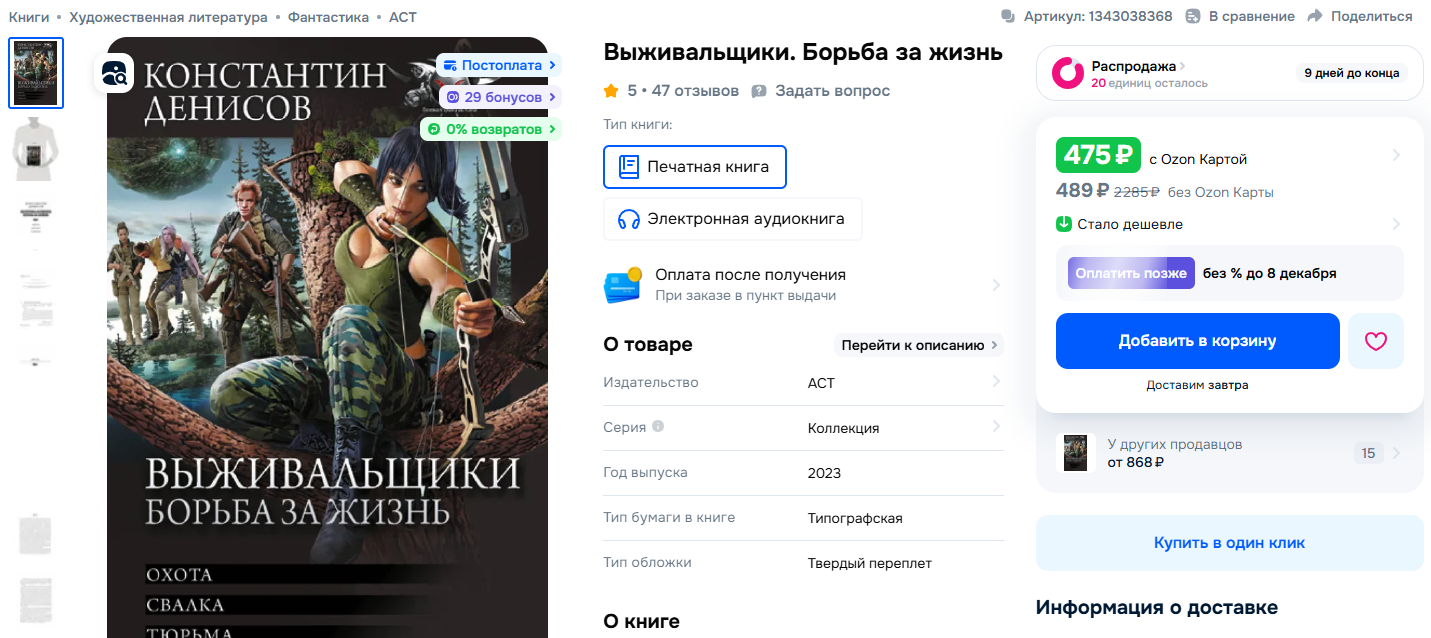Select second thumbnail with shirt image
1431x638 pixels.
pos(36,147)
